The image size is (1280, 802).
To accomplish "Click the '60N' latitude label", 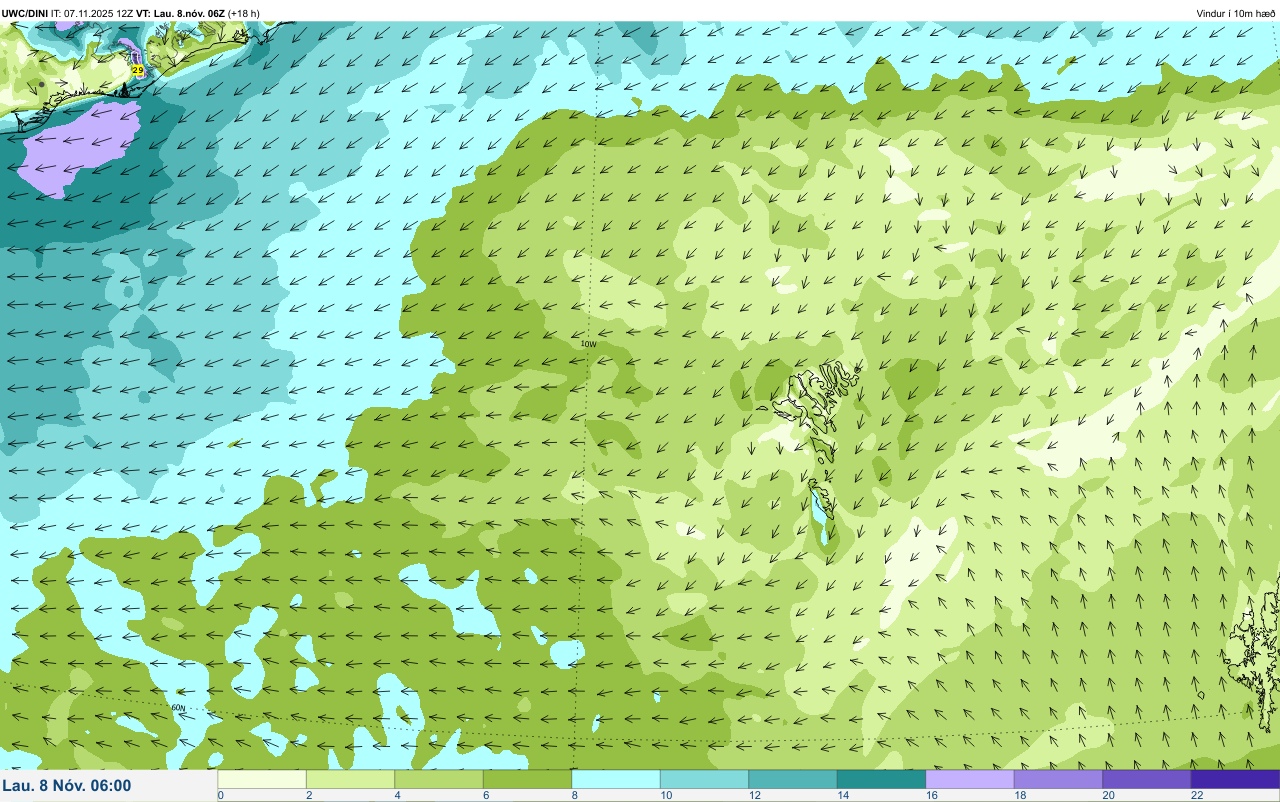I will point(178,708).
